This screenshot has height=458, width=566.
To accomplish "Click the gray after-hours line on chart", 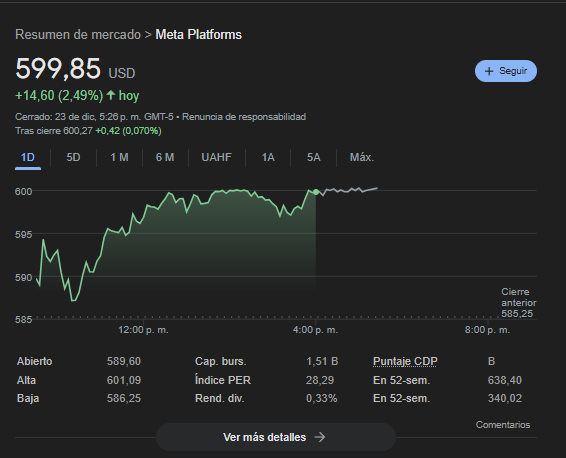I will pyautogui.click(x=348, y=190).
